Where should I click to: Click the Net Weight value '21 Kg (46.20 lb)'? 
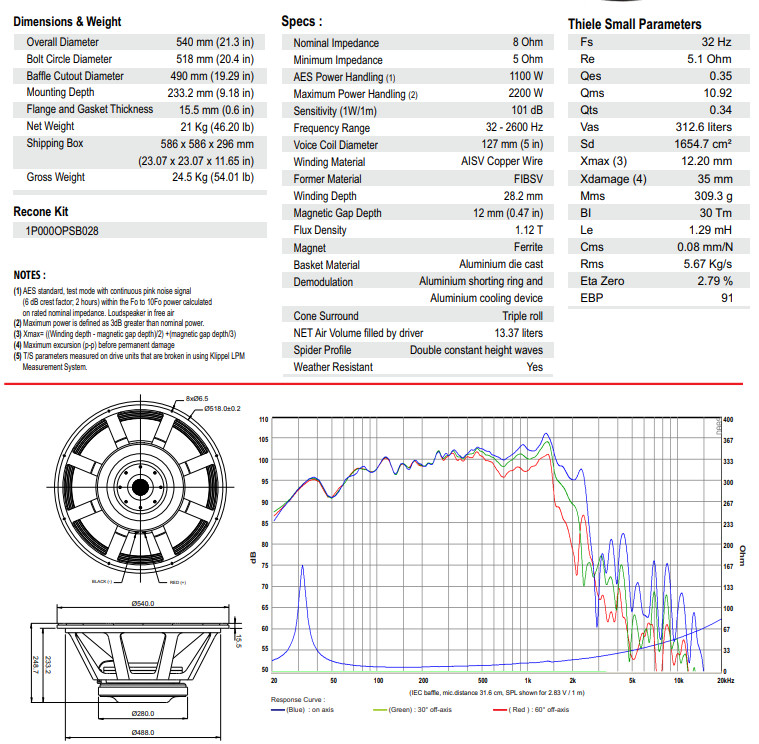[217, 127]
